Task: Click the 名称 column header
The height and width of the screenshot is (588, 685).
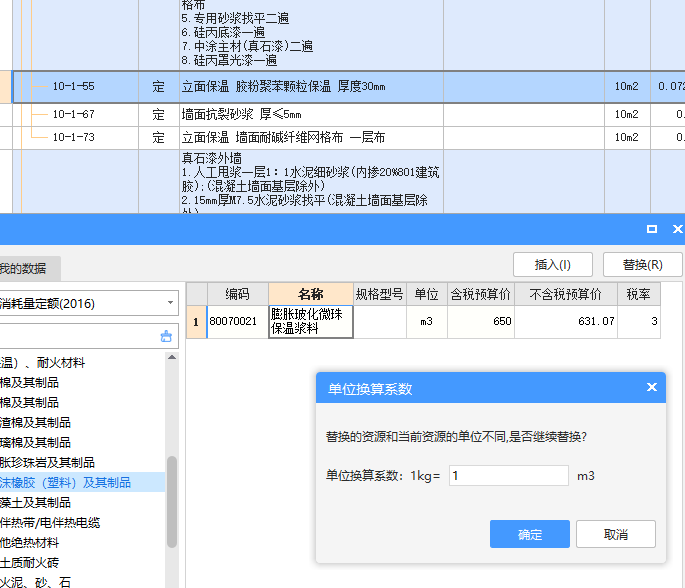Action: 311,294
